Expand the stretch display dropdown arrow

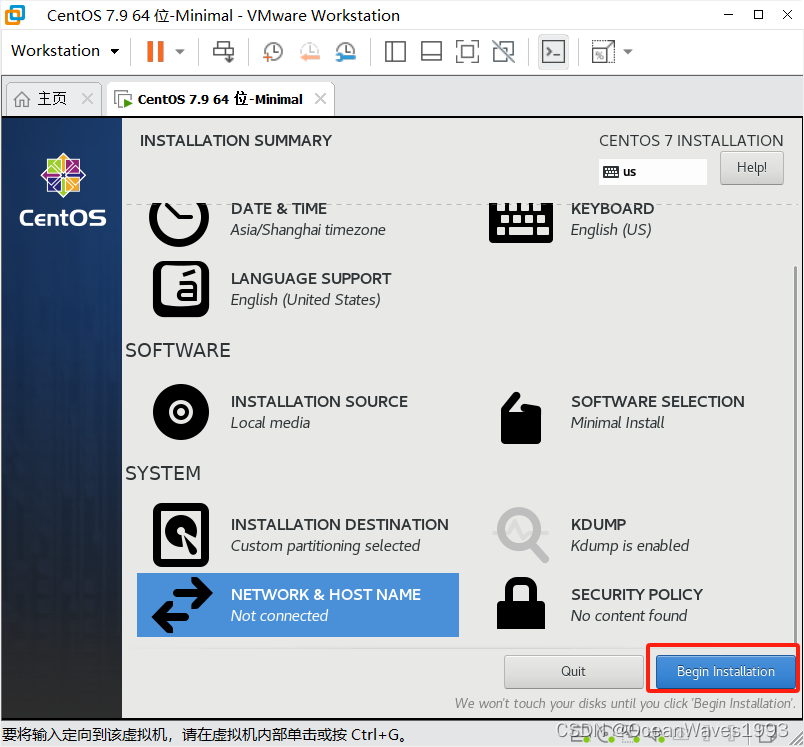(628, 51)
